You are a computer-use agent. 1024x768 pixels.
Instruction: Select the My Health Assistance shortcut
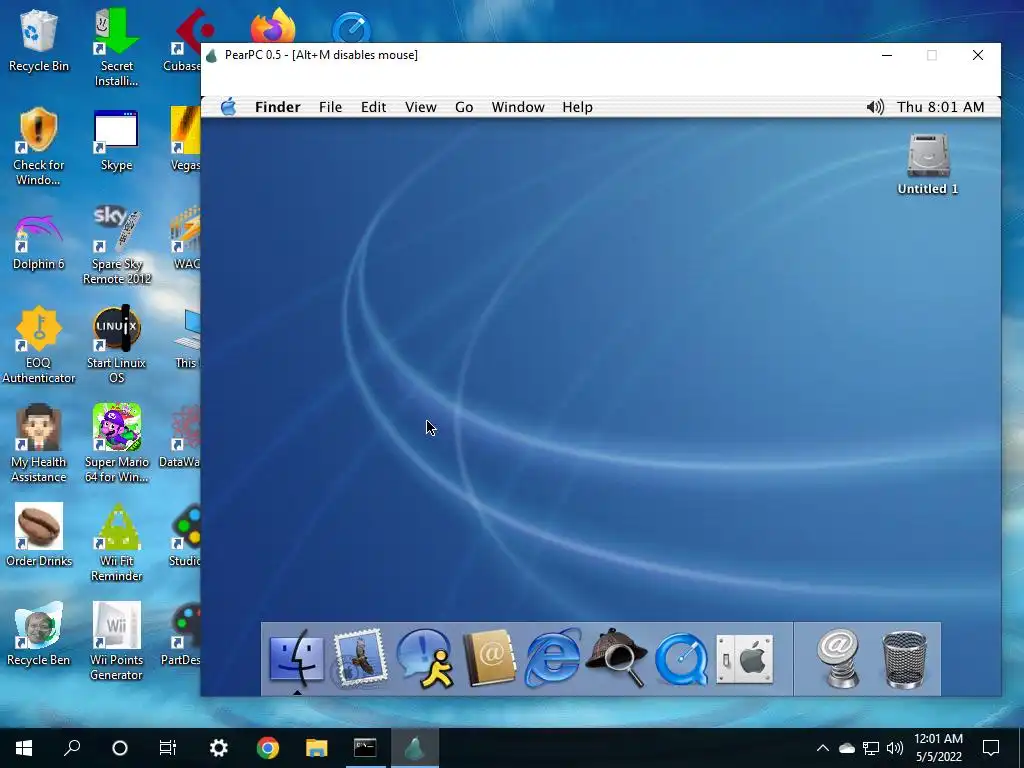(x=39, y=444)
